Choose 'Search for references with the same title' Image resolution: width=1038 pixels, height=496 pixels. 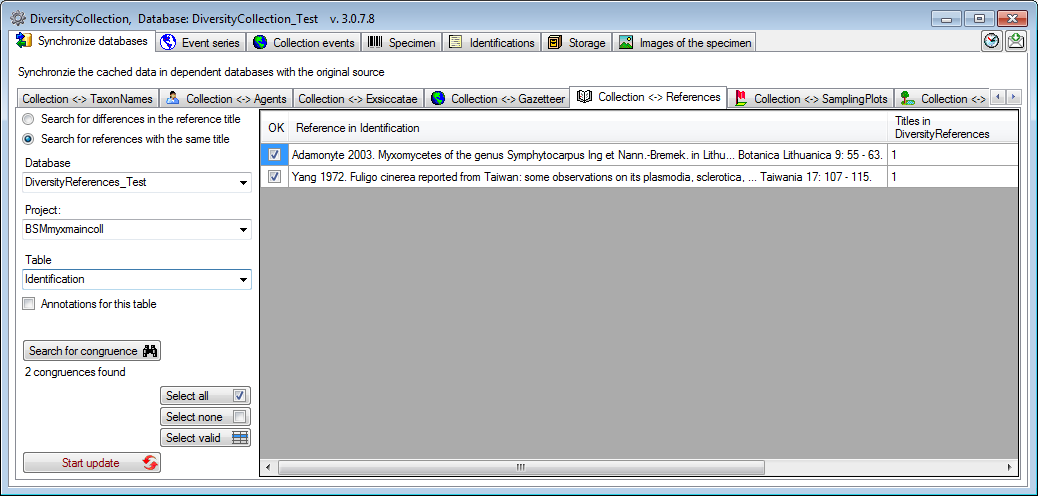pos(126,139)
